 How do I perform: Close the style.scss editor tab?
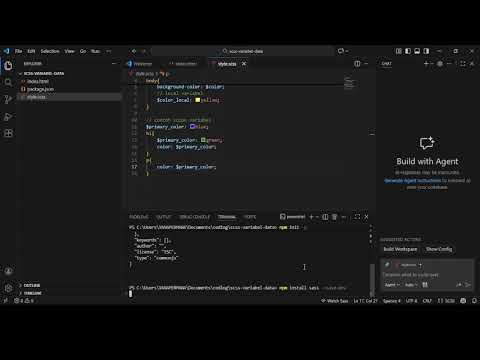point(244,63)
